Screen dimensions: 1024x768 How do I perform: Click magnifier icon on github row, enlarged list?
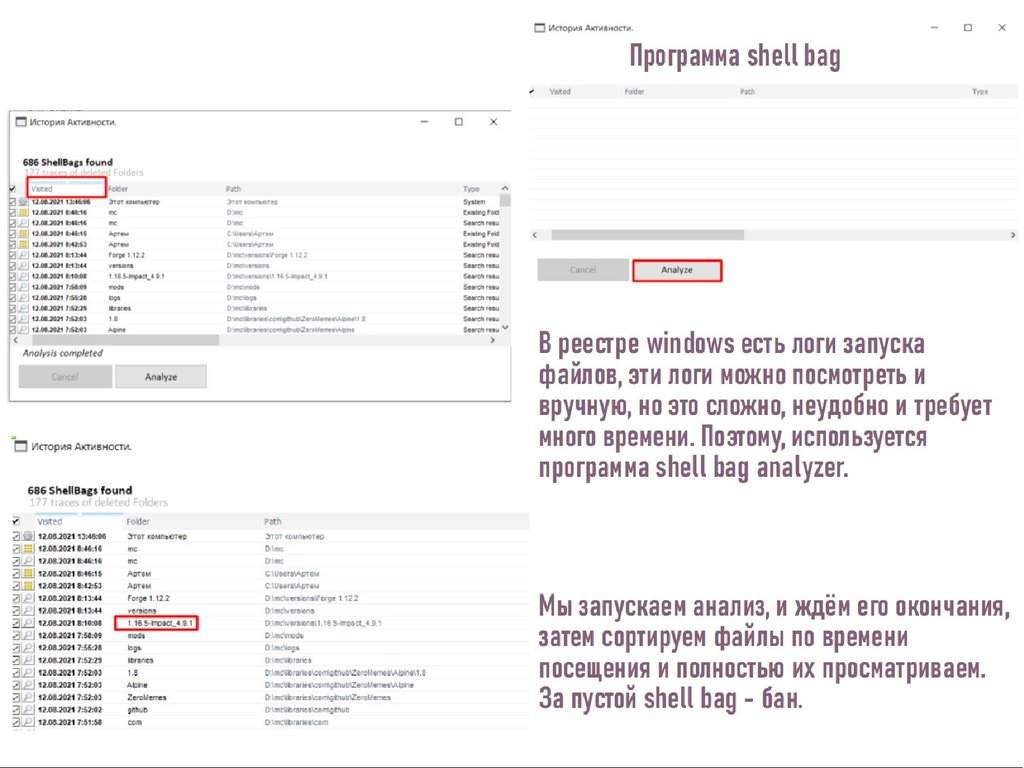click(x=28, y=710)
